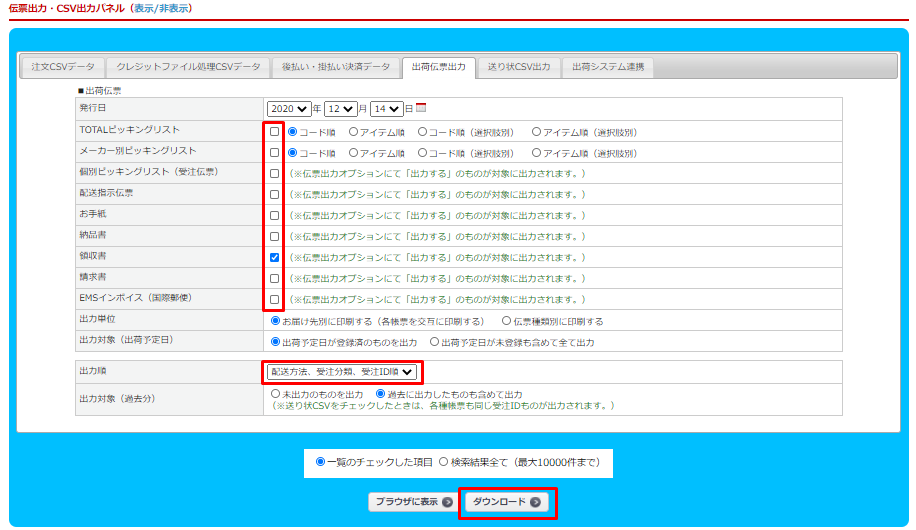Choose 一覧のチェックした項目 option
Image resolution: width=916 pixels, height=530 pixels.
(320, 462)
